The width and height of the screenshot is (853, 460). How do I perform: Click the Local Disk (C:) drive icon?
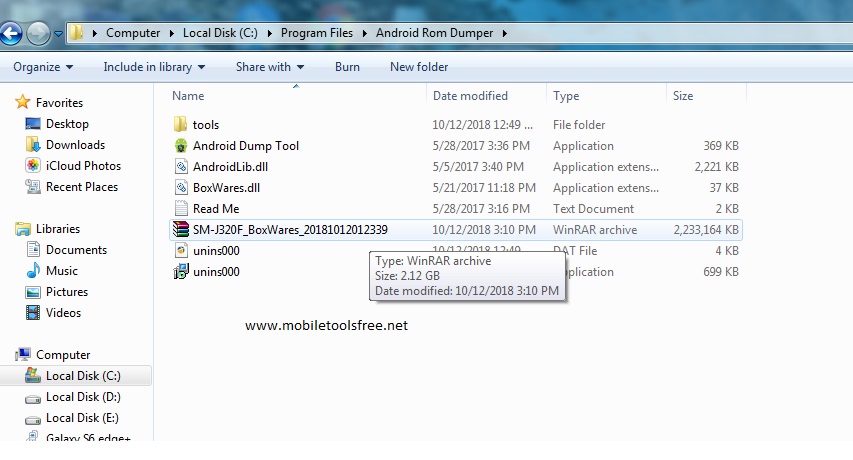pyautogui.click(x=33, y=375)
